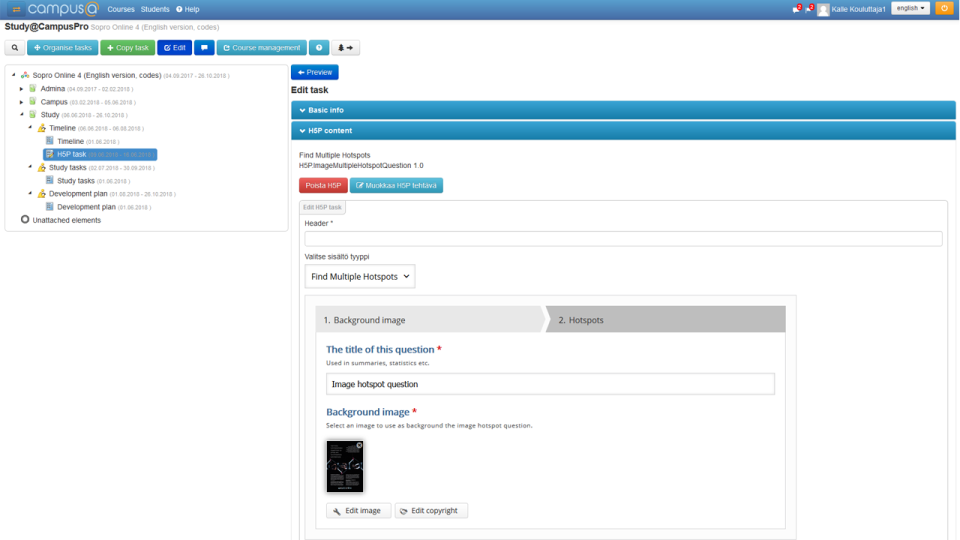This screenshot has height=540, width=960.
Task: Click the Image hotspot question title field
Action: pyautogui.click(x=550, y=384)
